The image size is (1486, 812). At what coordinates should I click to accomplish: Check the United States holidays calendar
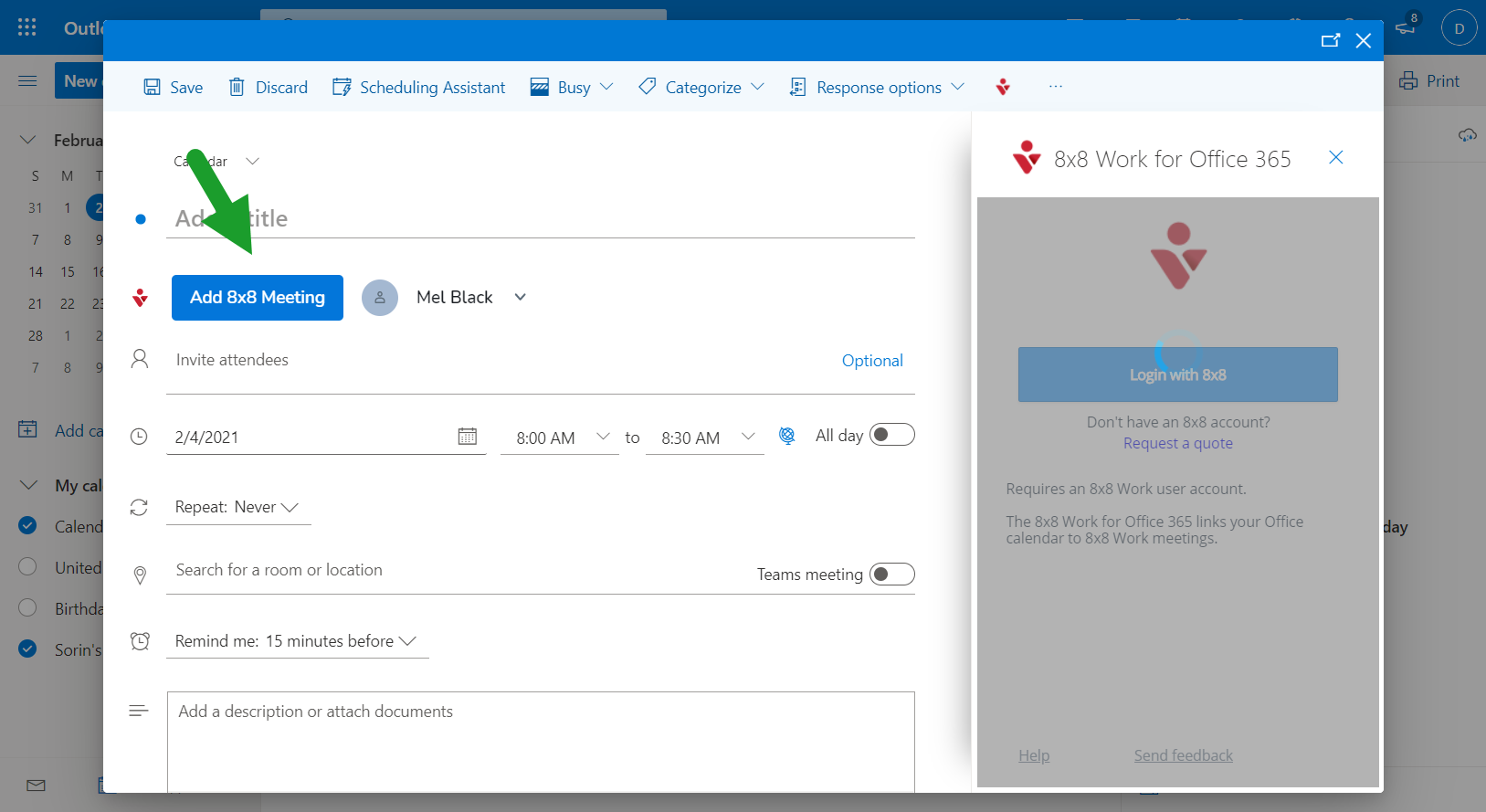pos(27,566)
